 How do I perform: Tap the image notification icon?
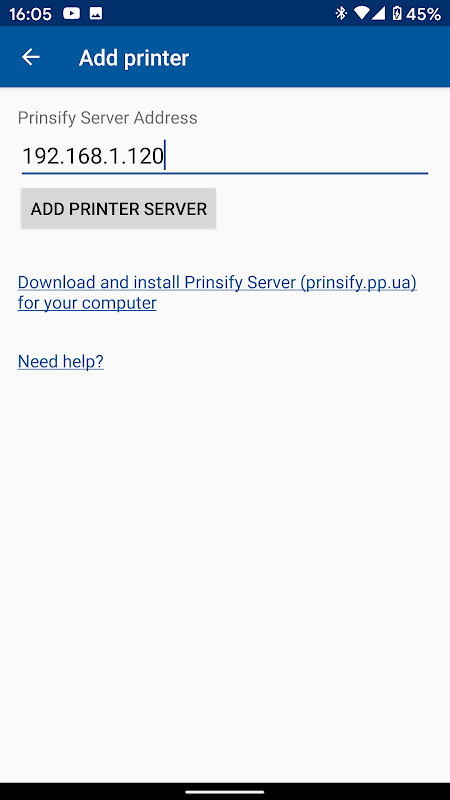click(96, 13)
